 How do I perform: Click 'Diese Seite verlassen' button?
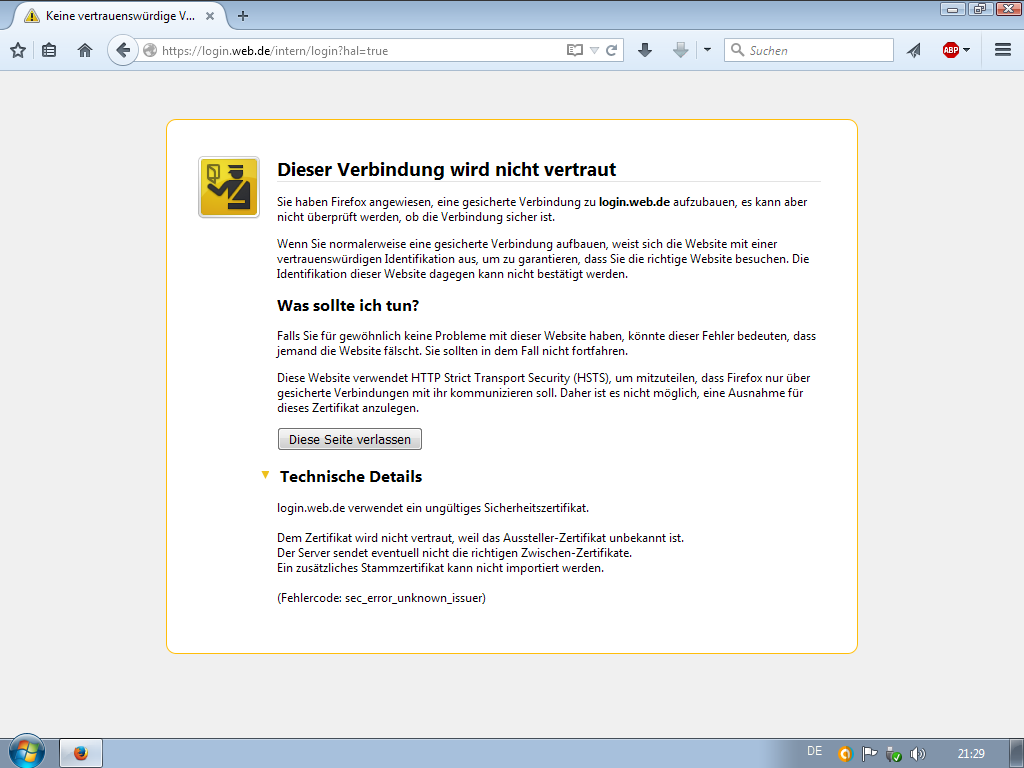(x=350, y=439)
